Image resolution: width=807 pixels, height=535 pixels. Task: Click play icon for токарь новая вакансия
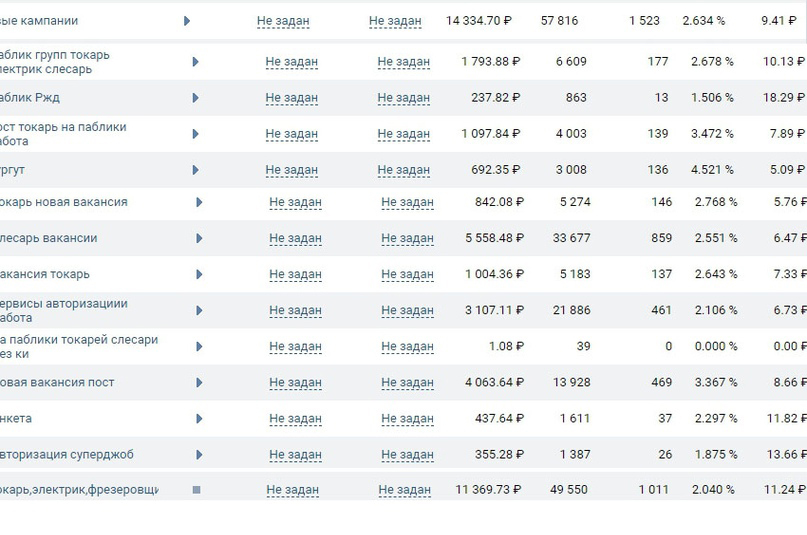point(199,202)
